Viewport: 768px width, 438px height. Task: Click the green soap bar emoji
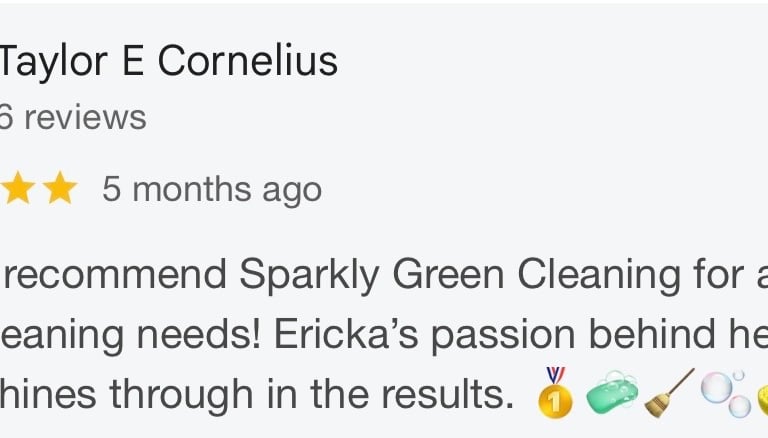(x=612, y=392)
